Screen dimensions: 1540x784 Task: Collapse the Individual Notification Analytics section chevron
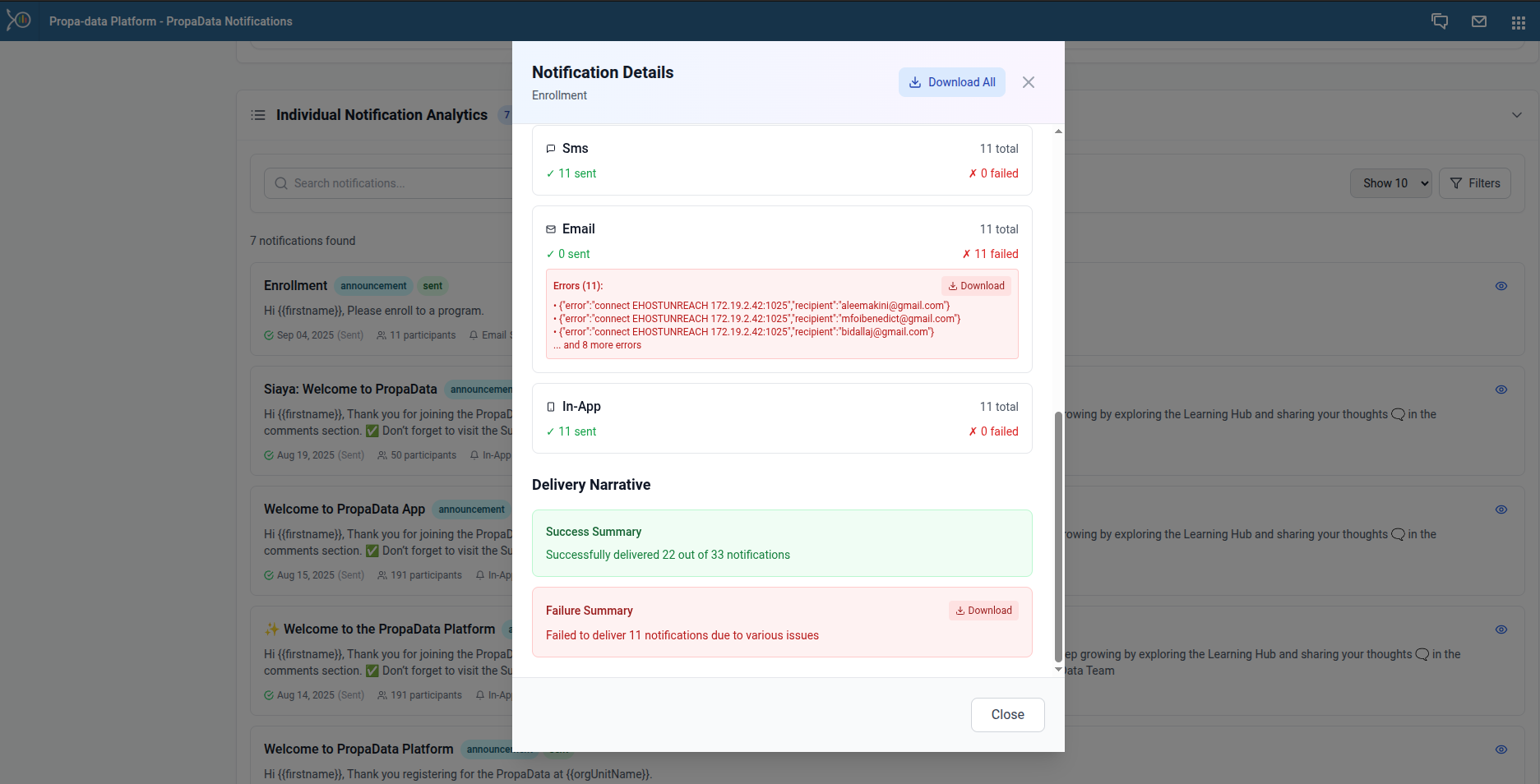pos(1516,115)
